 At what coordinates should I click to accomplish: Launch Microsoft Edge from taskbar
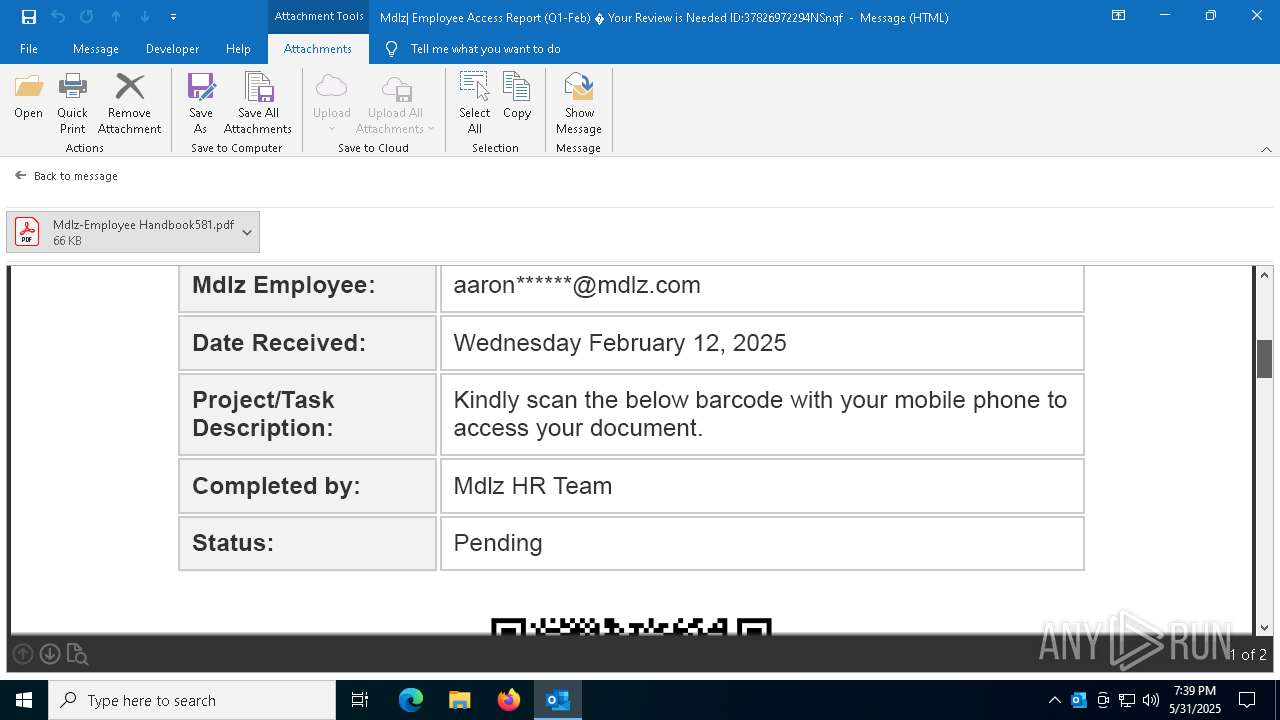(411, 700)
